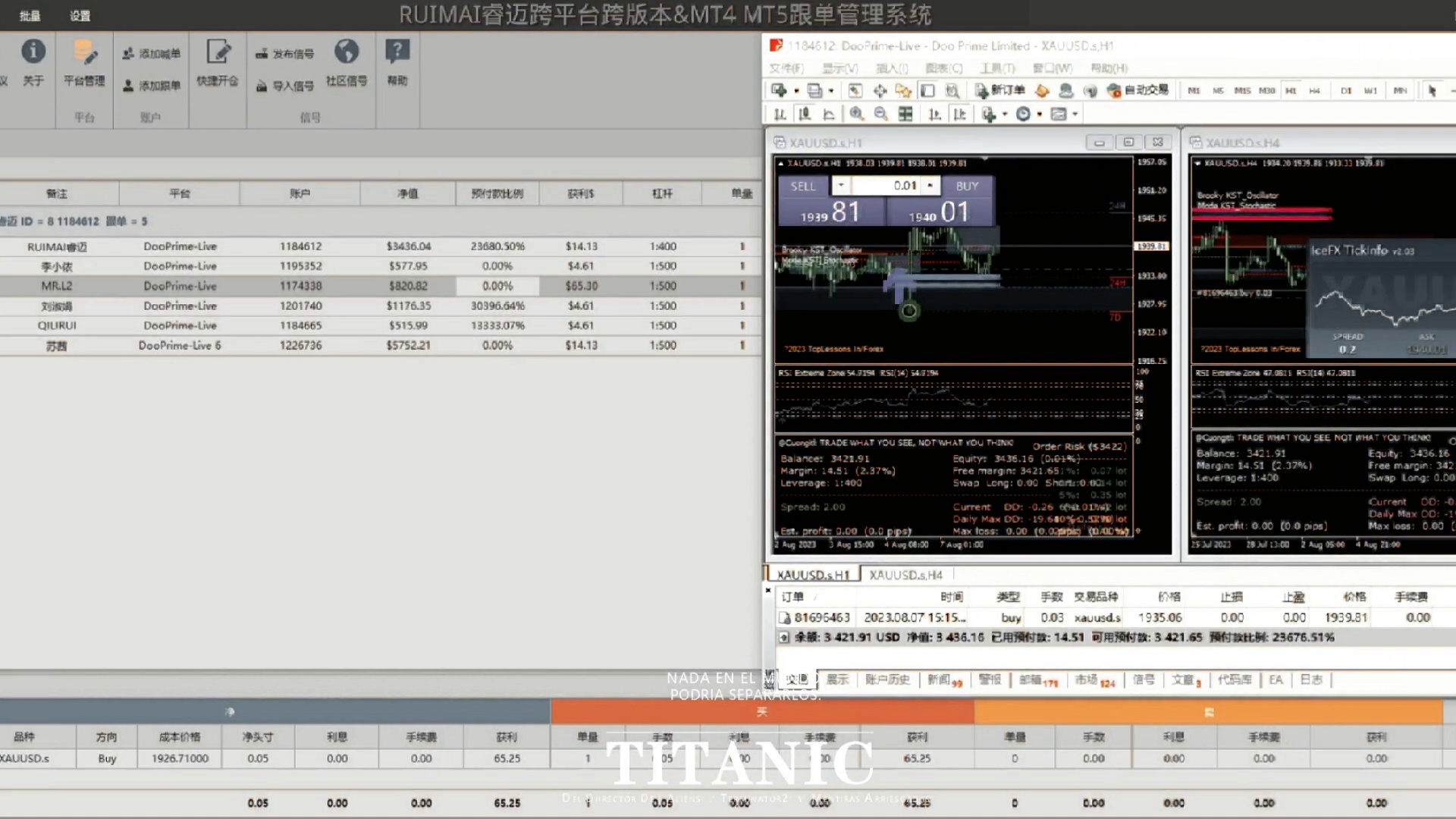This screenshot has height=819, width=1456.
Task: Open the periodicity clock dropdown arrow
Action: click(x=1040, y=115)
